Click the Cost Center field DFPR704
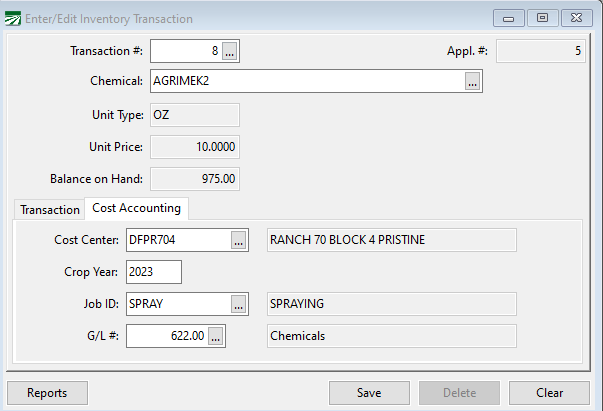The image size is (603, 411). [x=177, y=240]
